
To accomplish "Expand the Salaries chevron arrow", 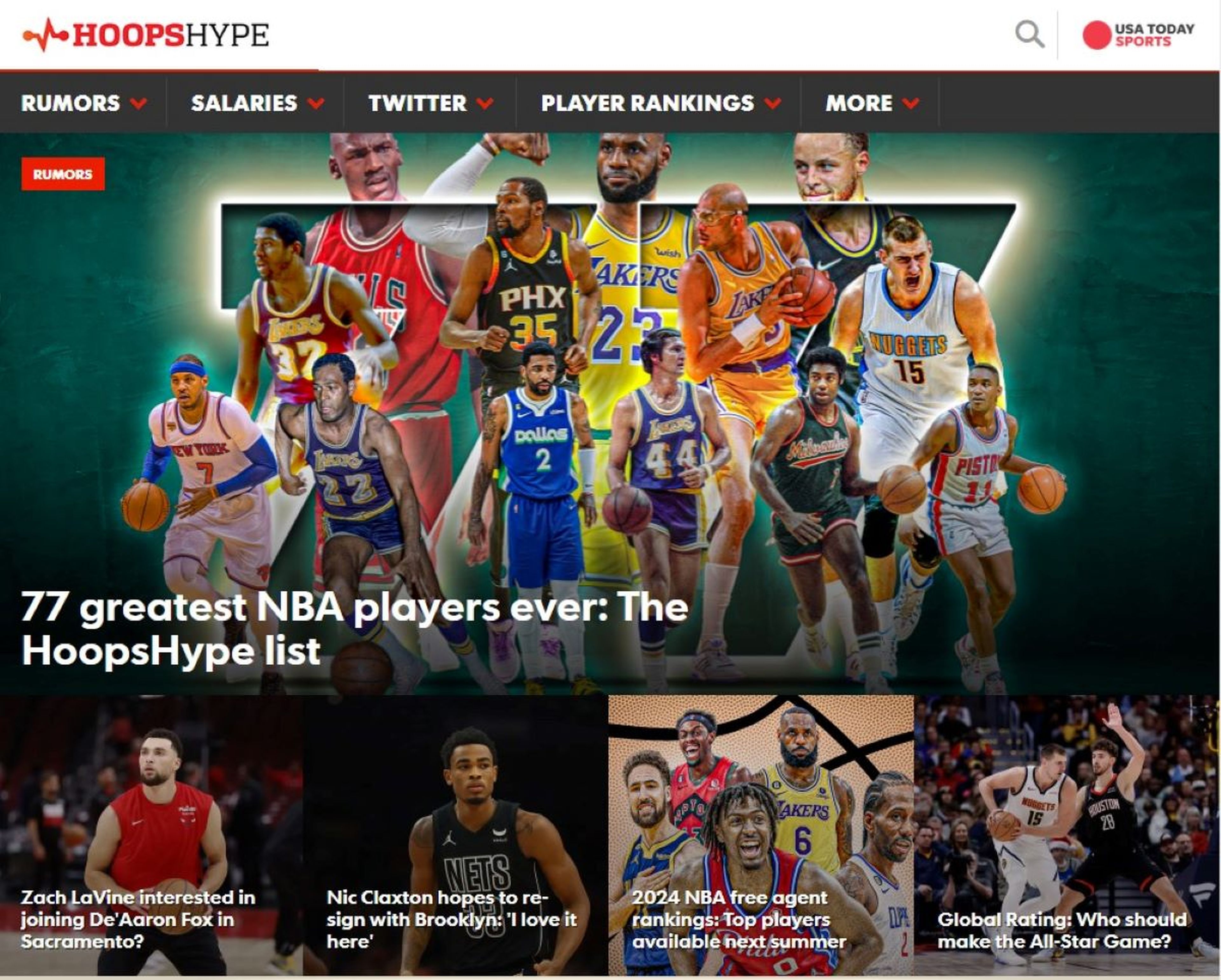I will (316, 103).
